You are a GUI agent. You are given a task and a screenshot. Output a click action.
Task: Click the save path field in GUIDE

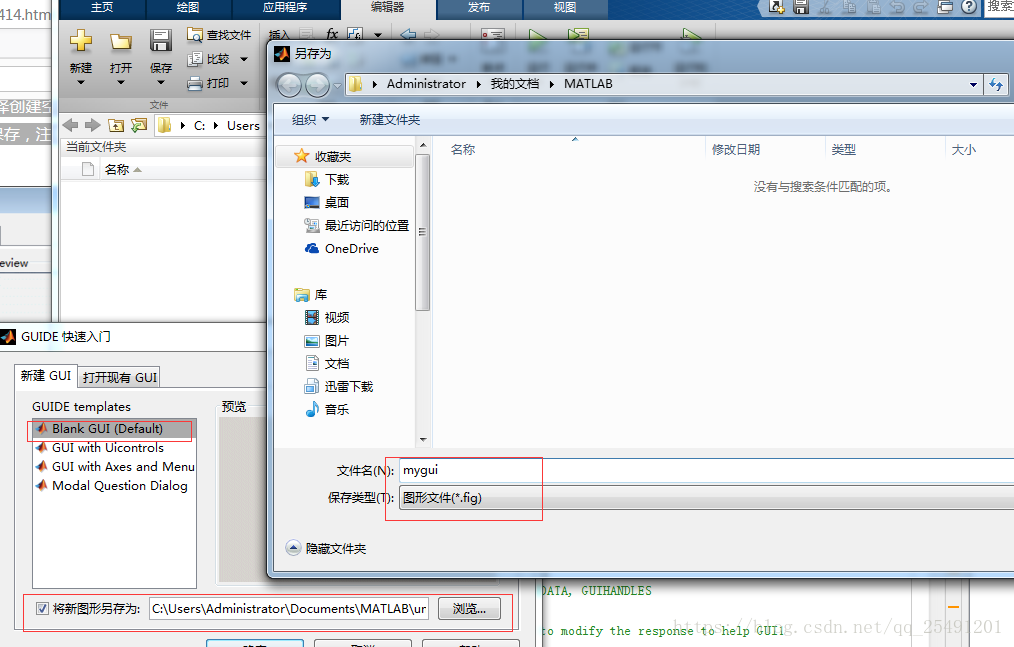click(x=289, y=608)
